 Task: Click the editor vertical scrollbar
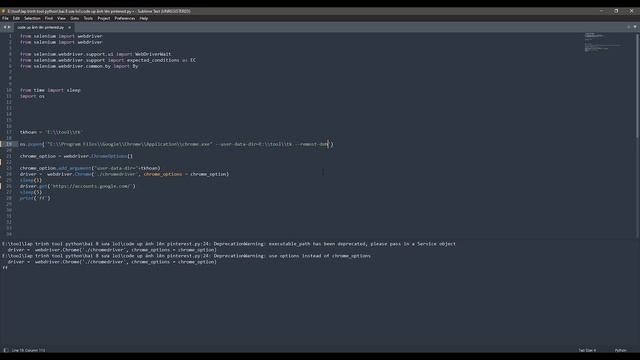[x=637, y=86]
